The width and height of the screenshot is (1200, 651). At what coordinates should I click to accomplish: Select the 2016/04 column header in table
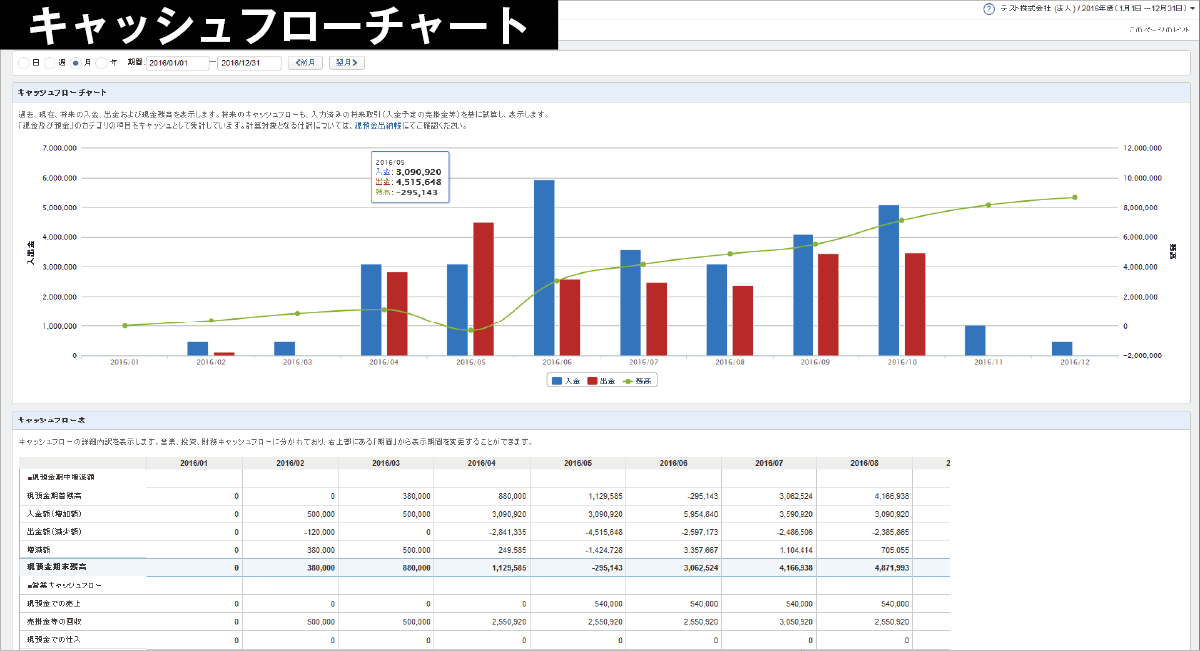point(482,463)
